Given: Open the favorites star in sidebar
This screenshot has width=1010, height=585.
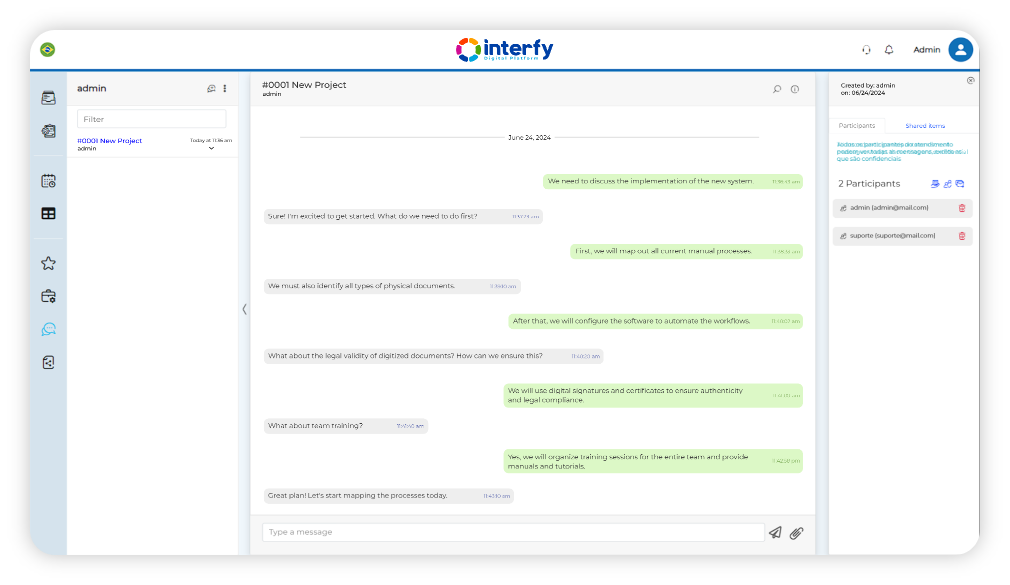Looking at the screenshot, I should click(x=48, y=263).
